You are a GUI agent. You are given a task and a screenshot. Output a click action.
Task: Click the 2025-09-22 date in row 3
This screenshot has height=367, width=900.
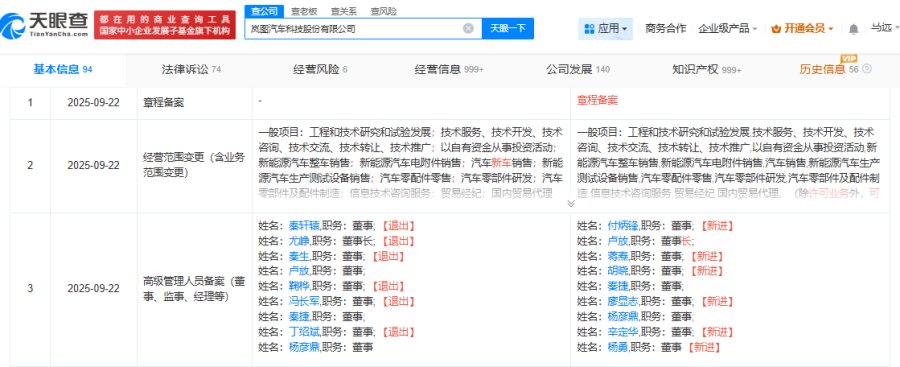pos(93,289)
